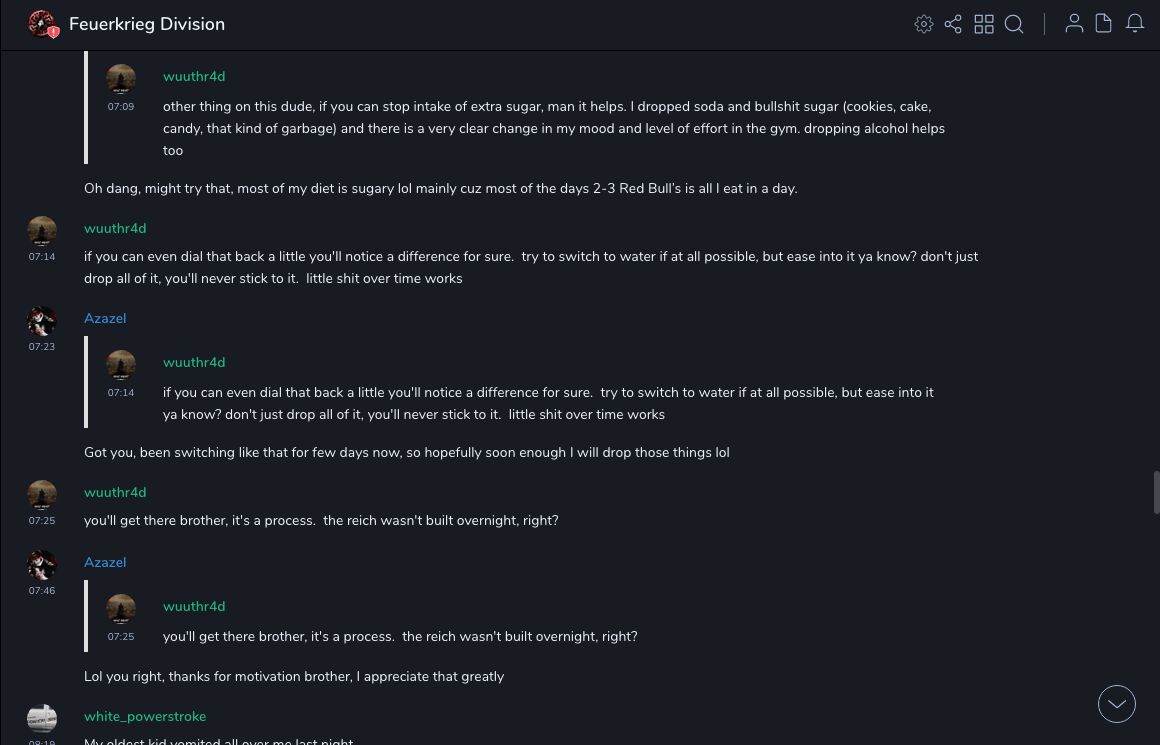Click white_powerstroke's profile avatar
The width and height of the screenshot is (1160, 745).
[42, 718]
